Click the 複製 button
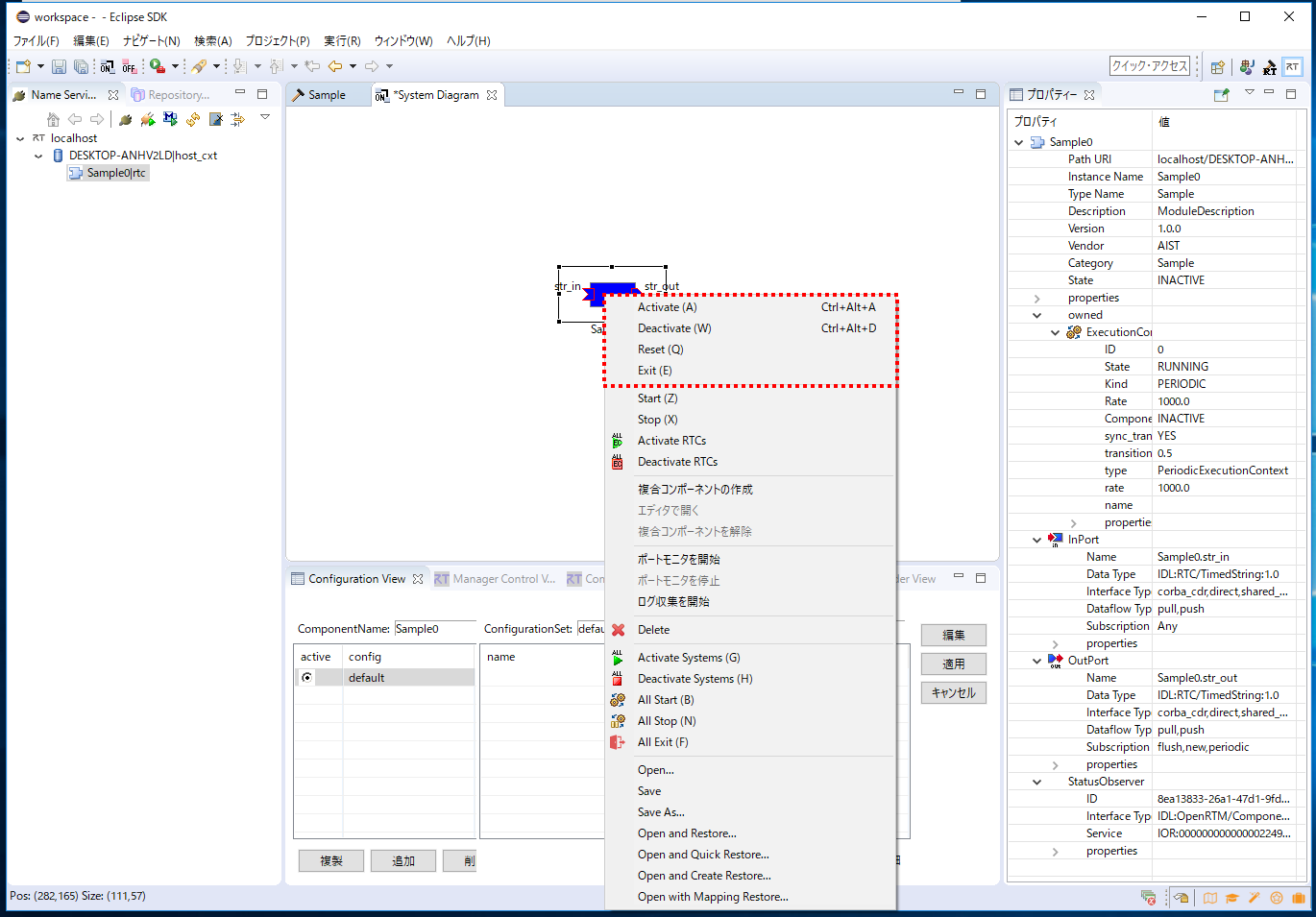1316x917 pixels. click(331, 860)
